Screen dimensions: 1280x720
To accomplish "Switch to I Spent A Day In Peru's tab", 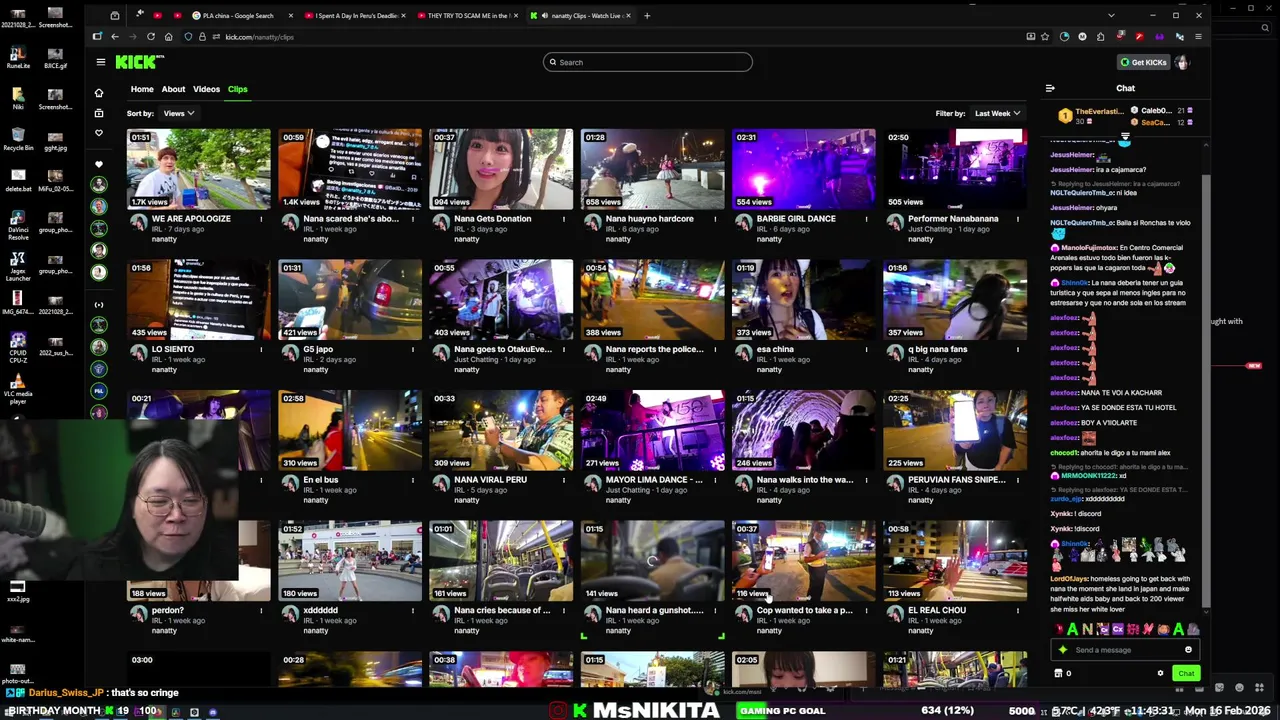I will [x=356, y=16].
